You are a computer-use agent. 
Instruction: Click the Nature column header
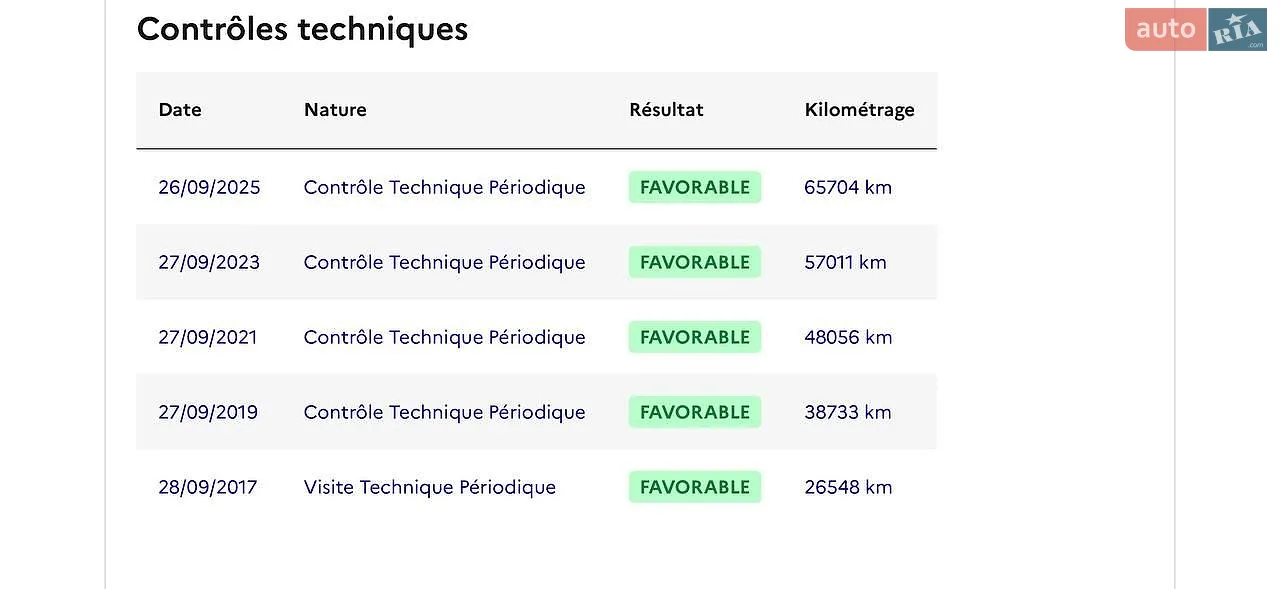coord(335,110)
